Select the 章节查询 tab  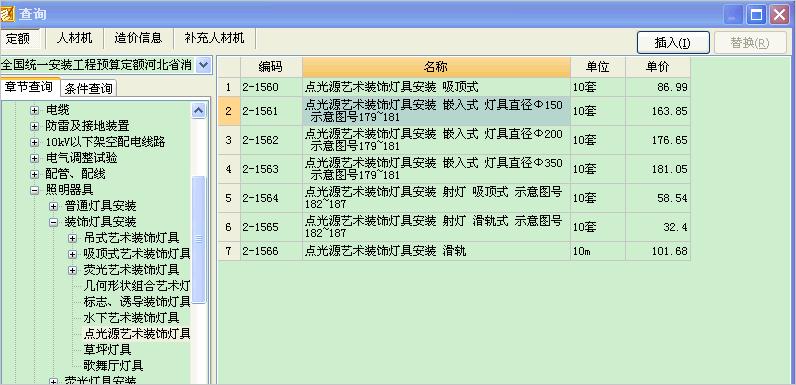(x=29, y=87)
